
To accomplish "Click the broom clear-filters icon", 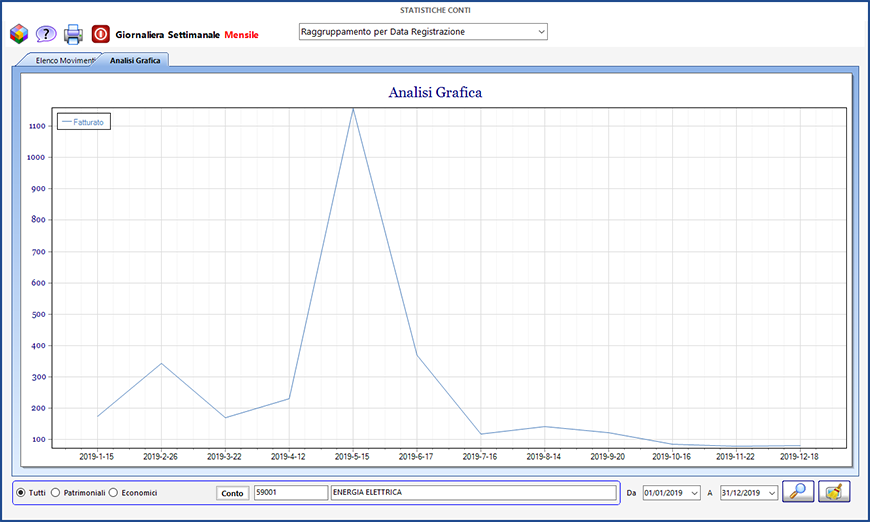I will (x=834, y=492).
